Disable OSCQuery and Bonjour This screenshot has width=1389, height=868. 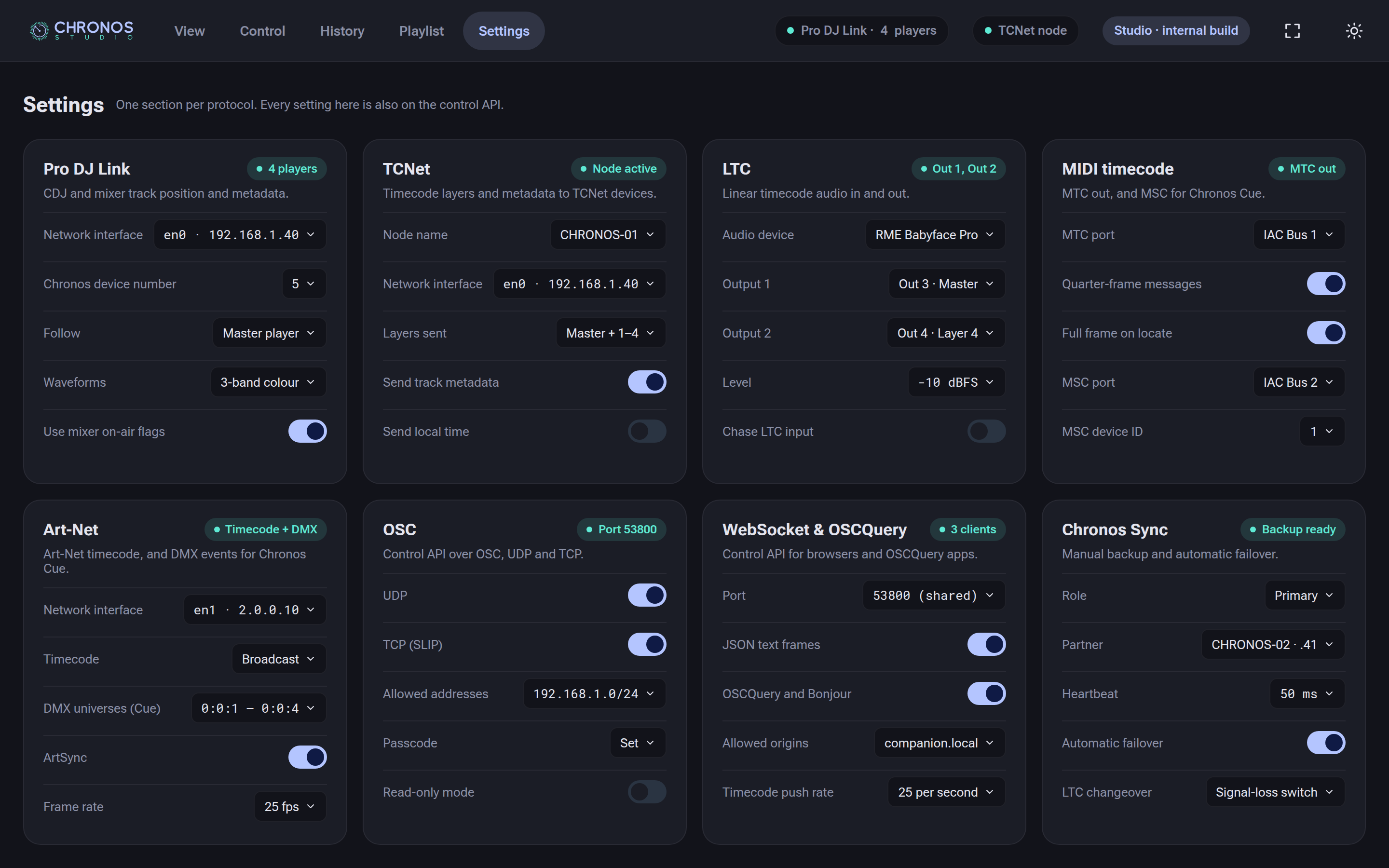pos(987,693)
